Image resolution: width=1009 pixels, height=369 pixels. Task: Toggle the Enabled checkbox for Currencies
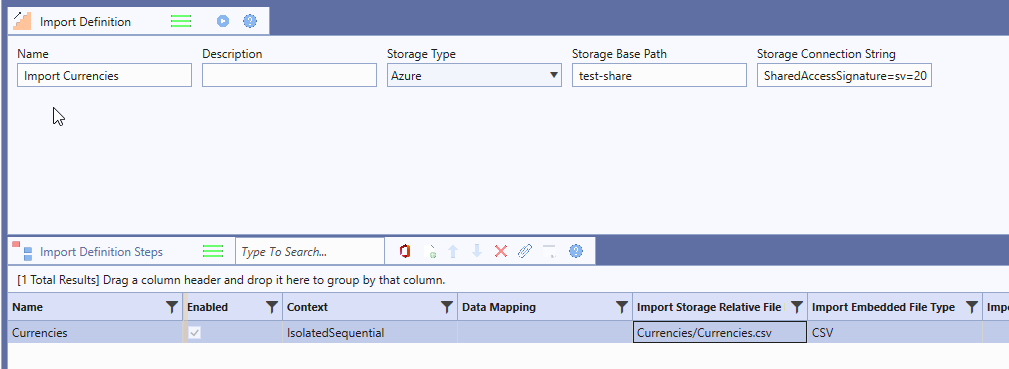194,333
